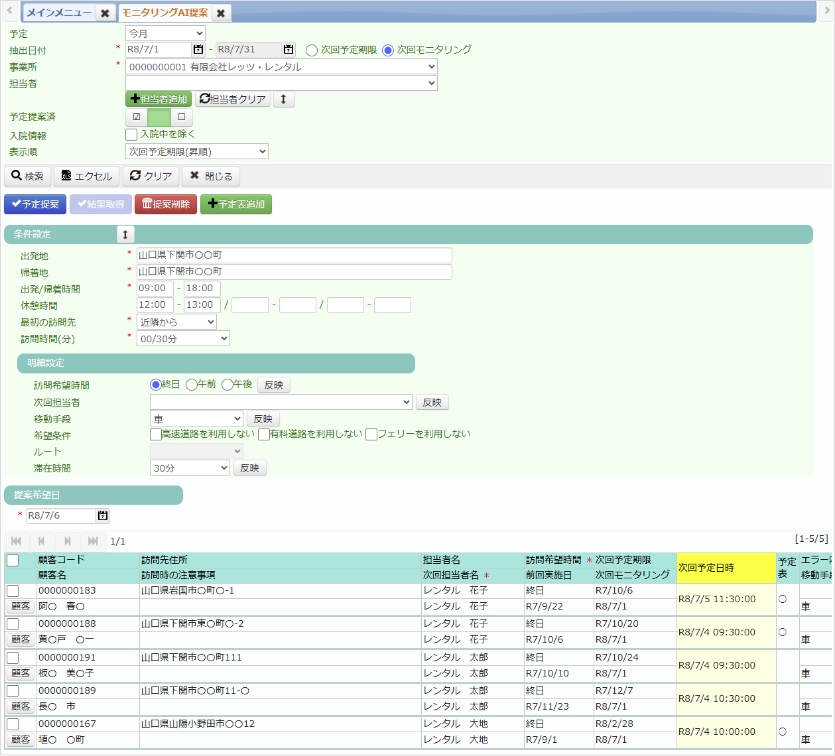835x756 pixels.
Task: Tick the select-all checkbox in table header
Action: click(13, 560)
